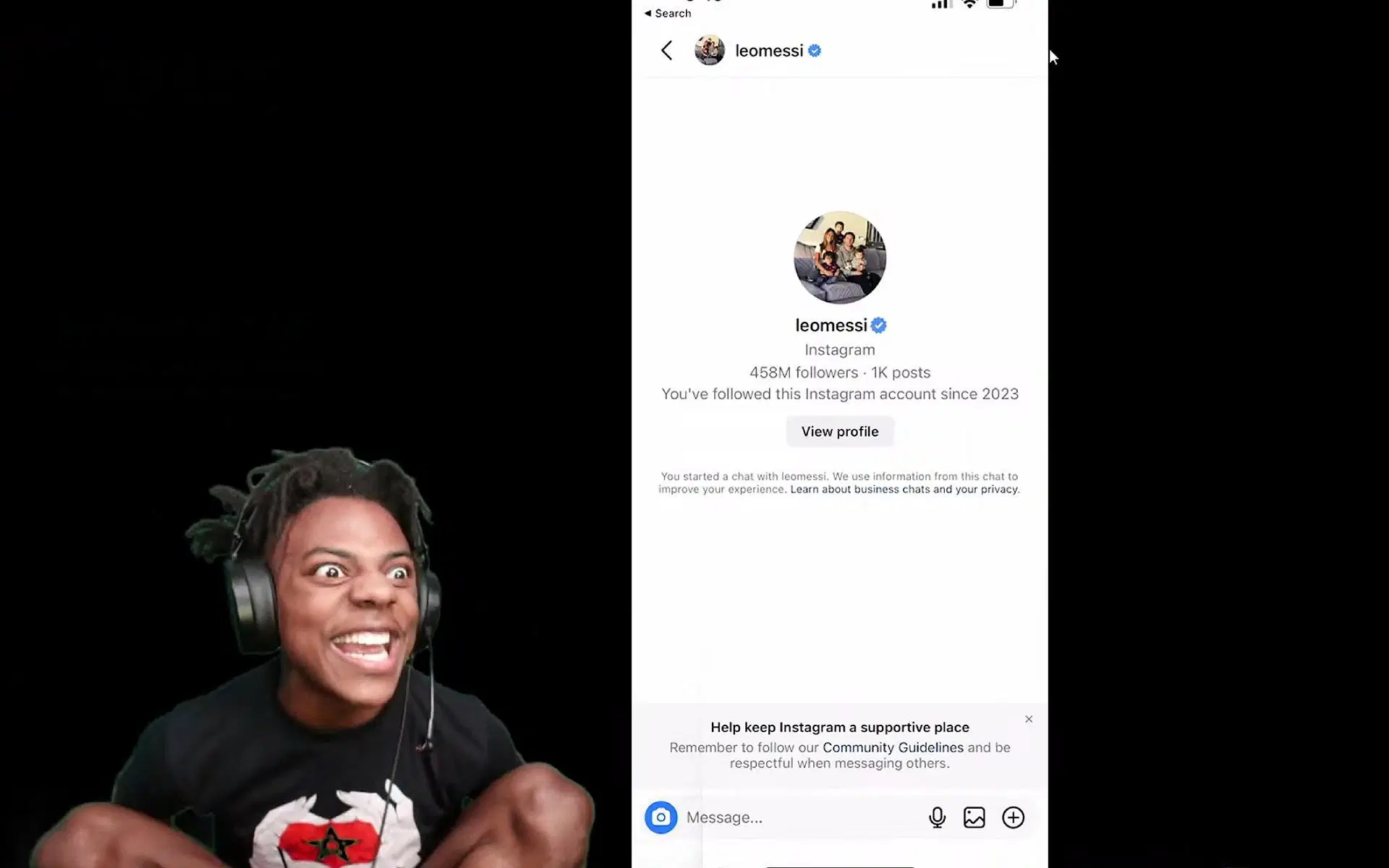View the leomessi profile thumbnail photo
This screenshot has width=1389, height=868.
pos(709,50)
